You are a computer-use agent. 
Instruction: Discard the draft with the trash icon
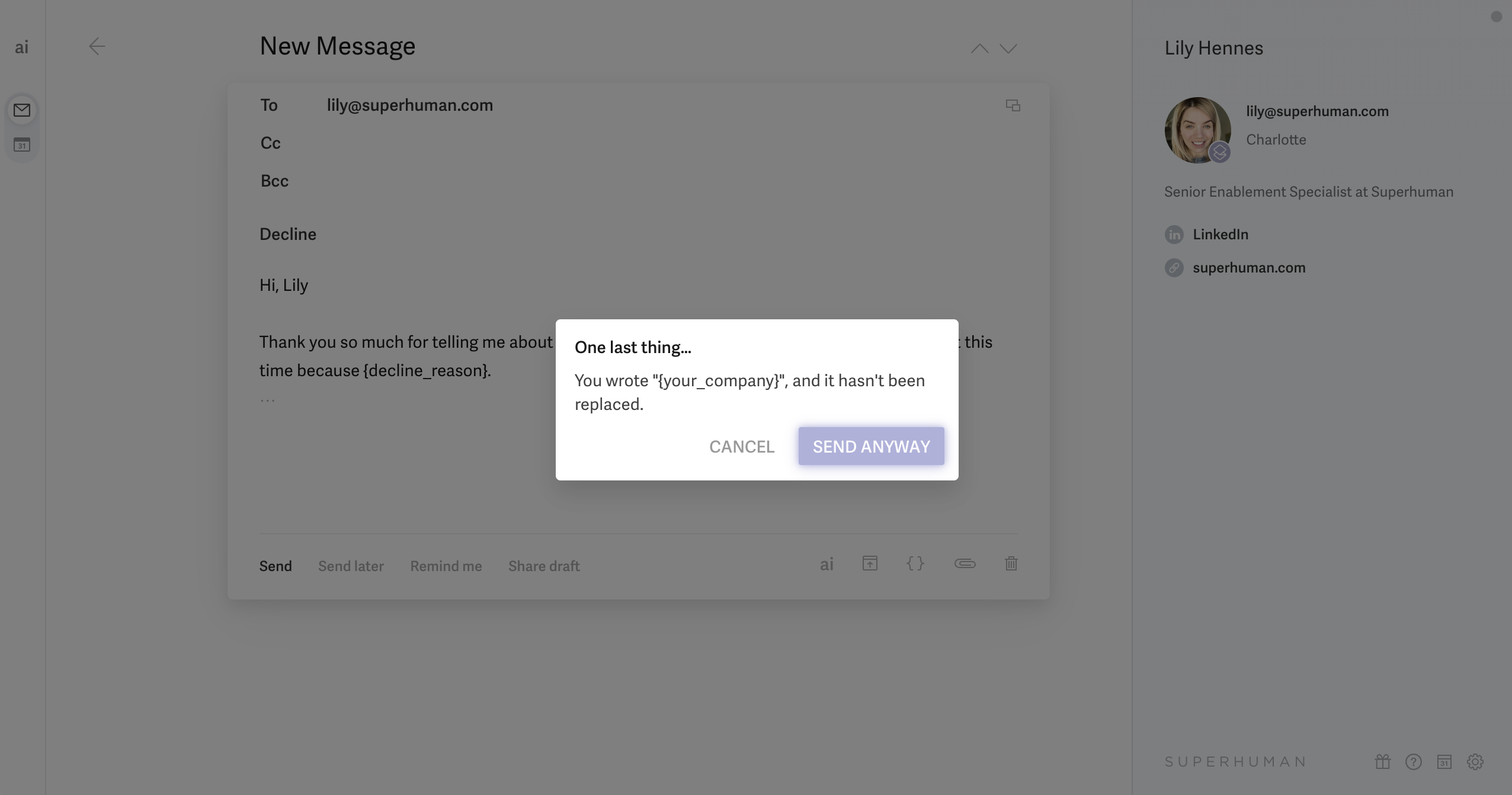tap(1011, 564)
